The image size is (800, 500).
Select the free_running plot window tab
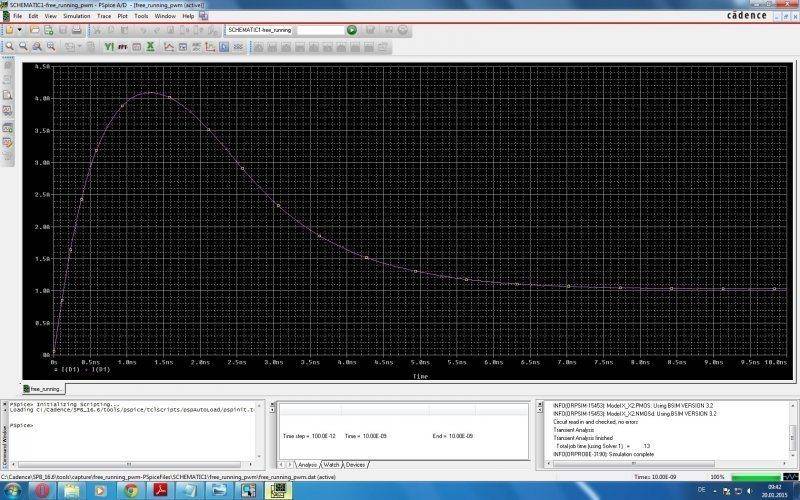pos(45,388)
